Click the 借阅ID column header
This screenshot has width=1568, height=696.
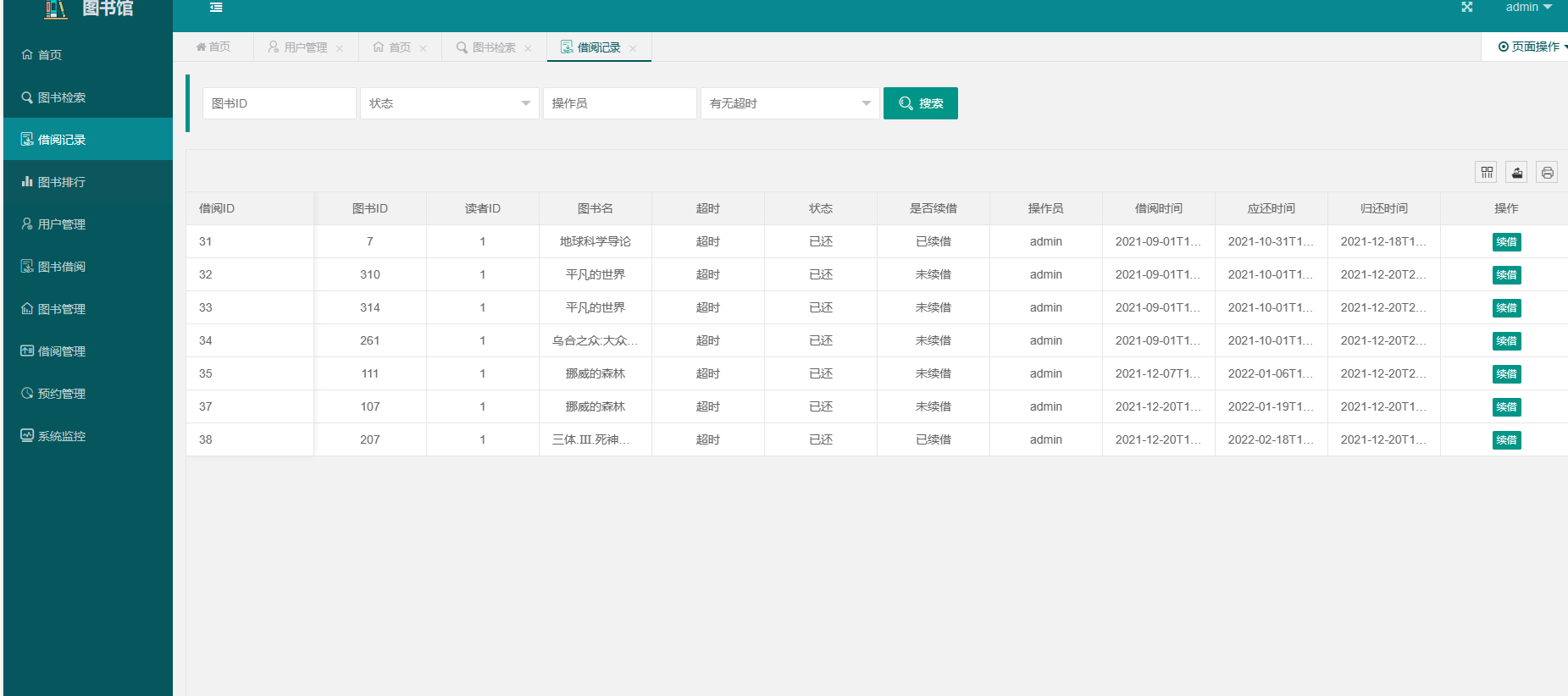point(250,208)
